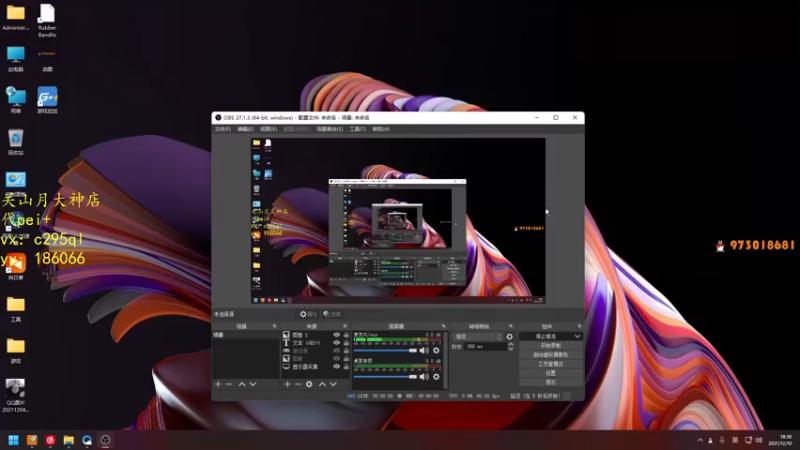
Task: Open the 场景集合(S) menu in OBS
Action: click(x=330, y=129)
